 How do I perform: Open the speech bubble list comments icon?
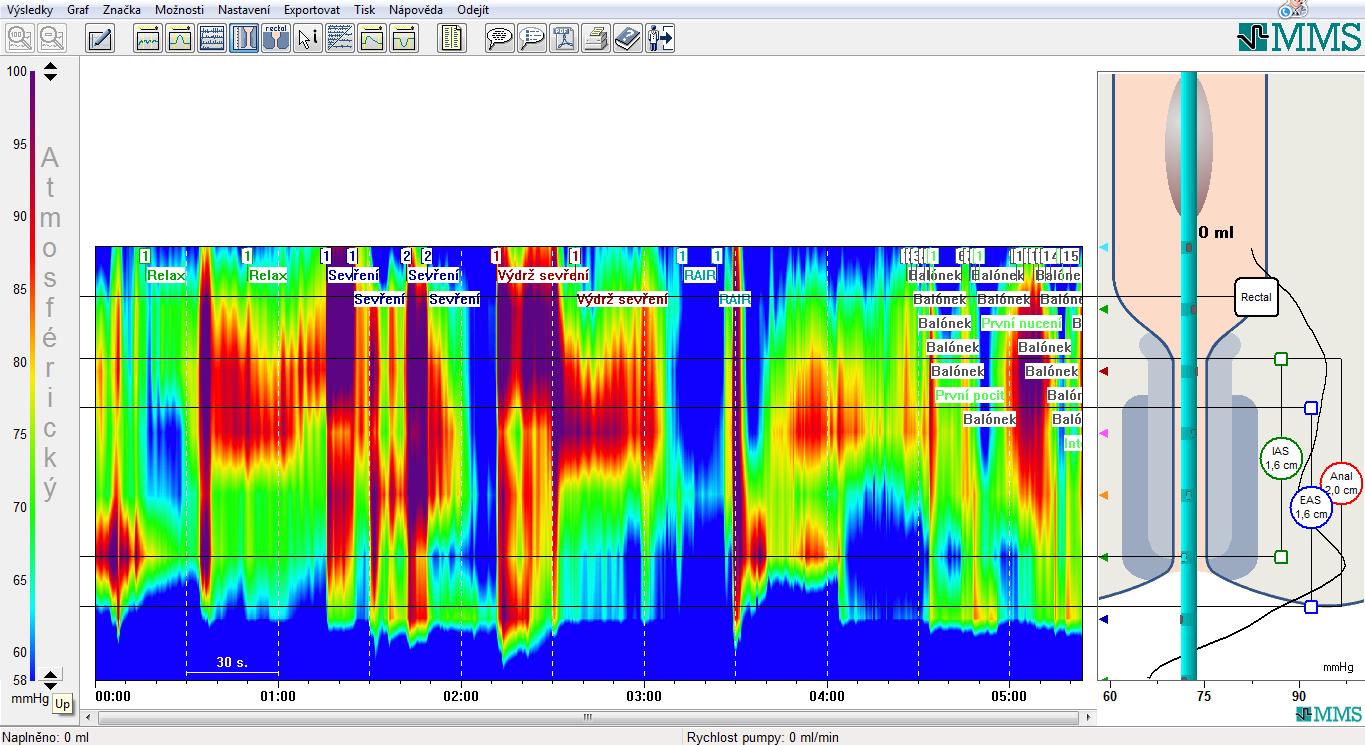point(532,39)
